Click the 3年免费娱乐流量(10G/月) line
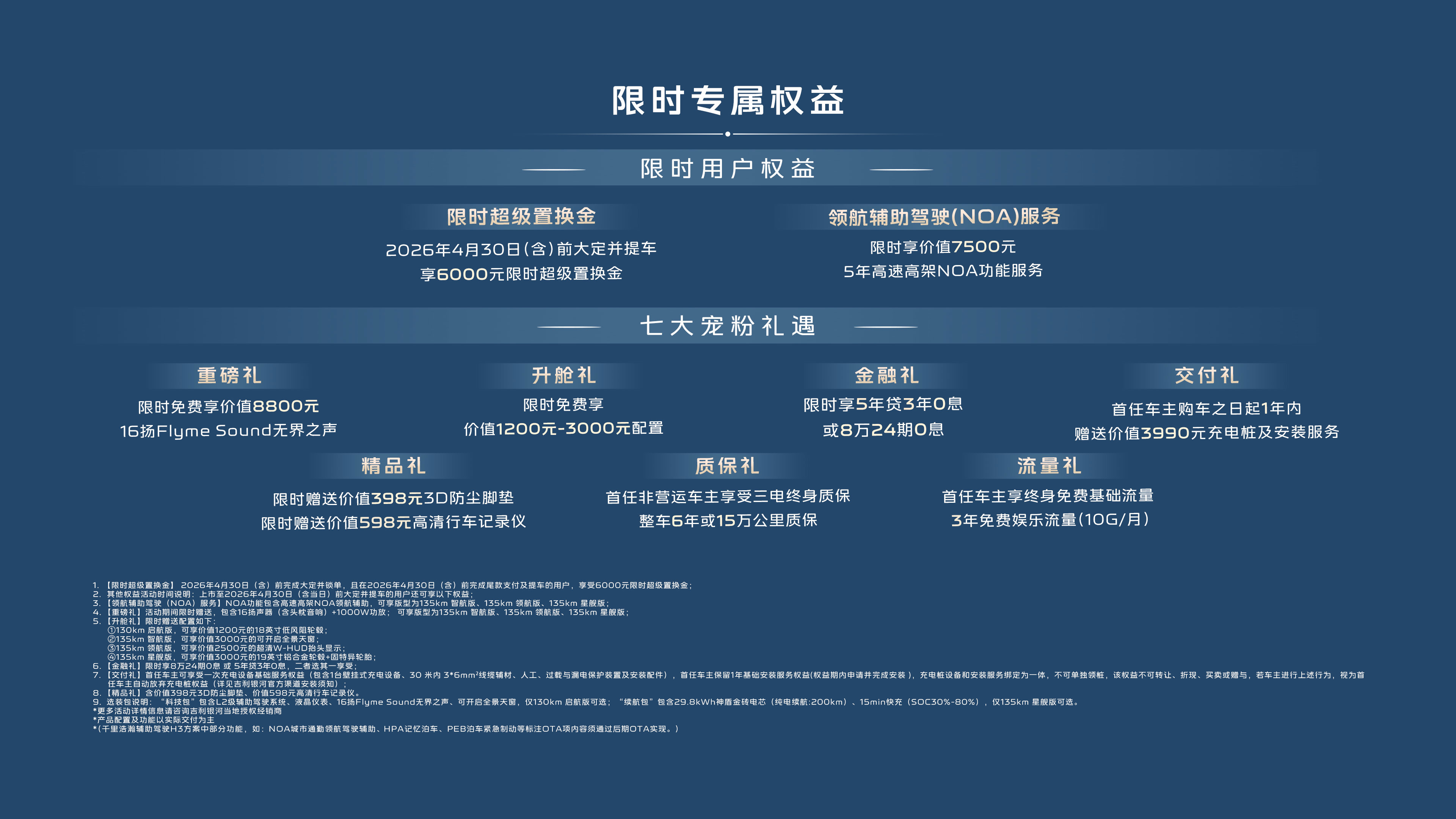The height and width of the screenshot is (819, 1456). coord(1050,520)
